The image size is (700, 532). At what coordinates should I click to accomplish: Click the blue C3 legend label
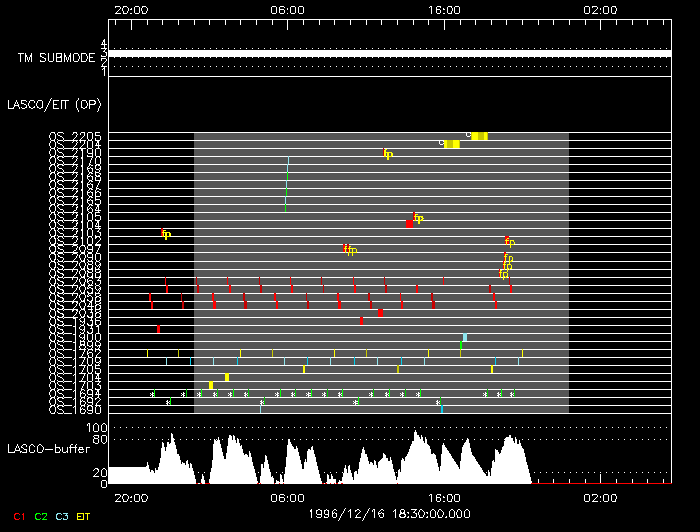[x=62, y=516]
